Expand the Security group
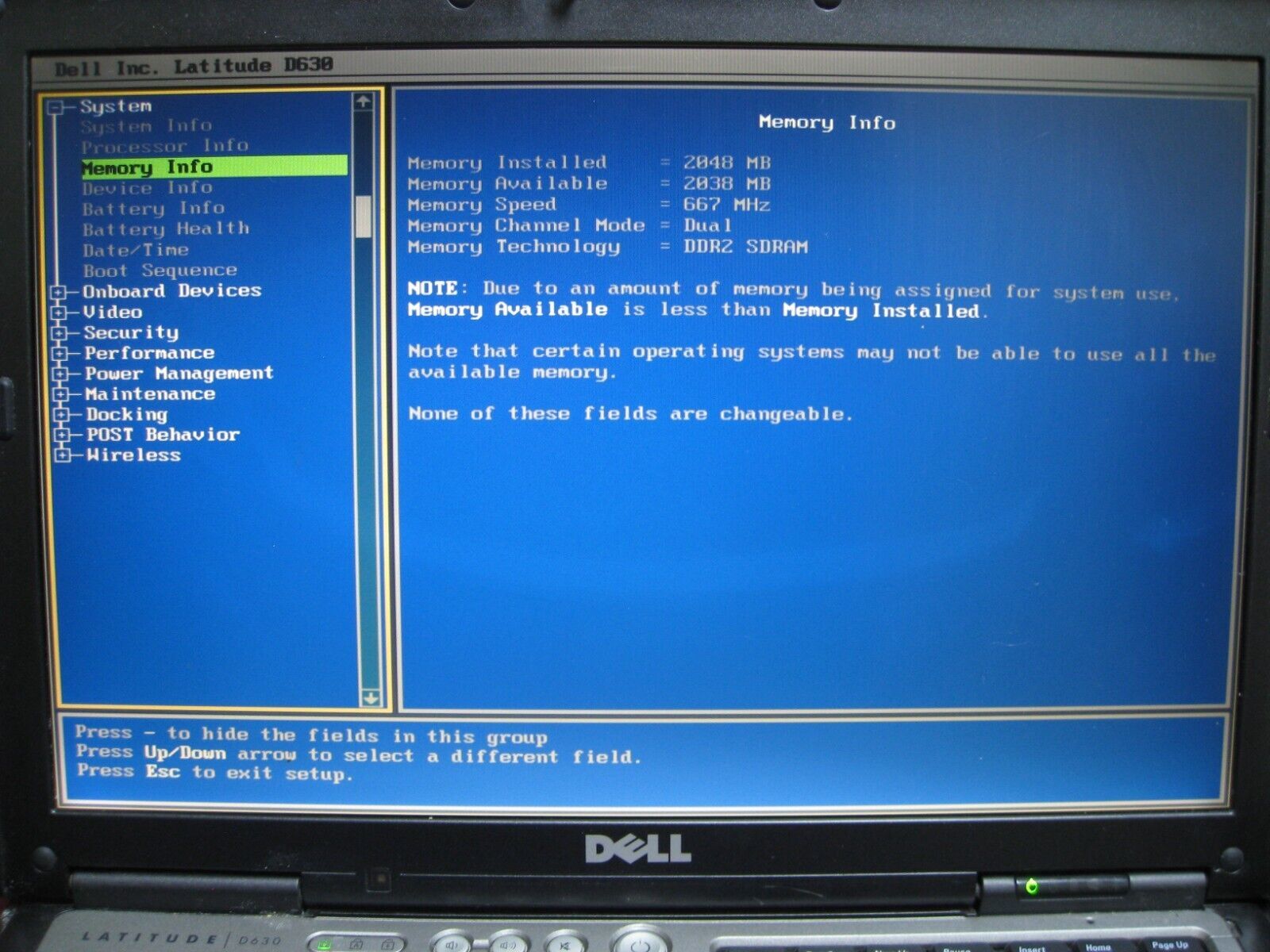 pyautogui.click(x=59, y=333)
